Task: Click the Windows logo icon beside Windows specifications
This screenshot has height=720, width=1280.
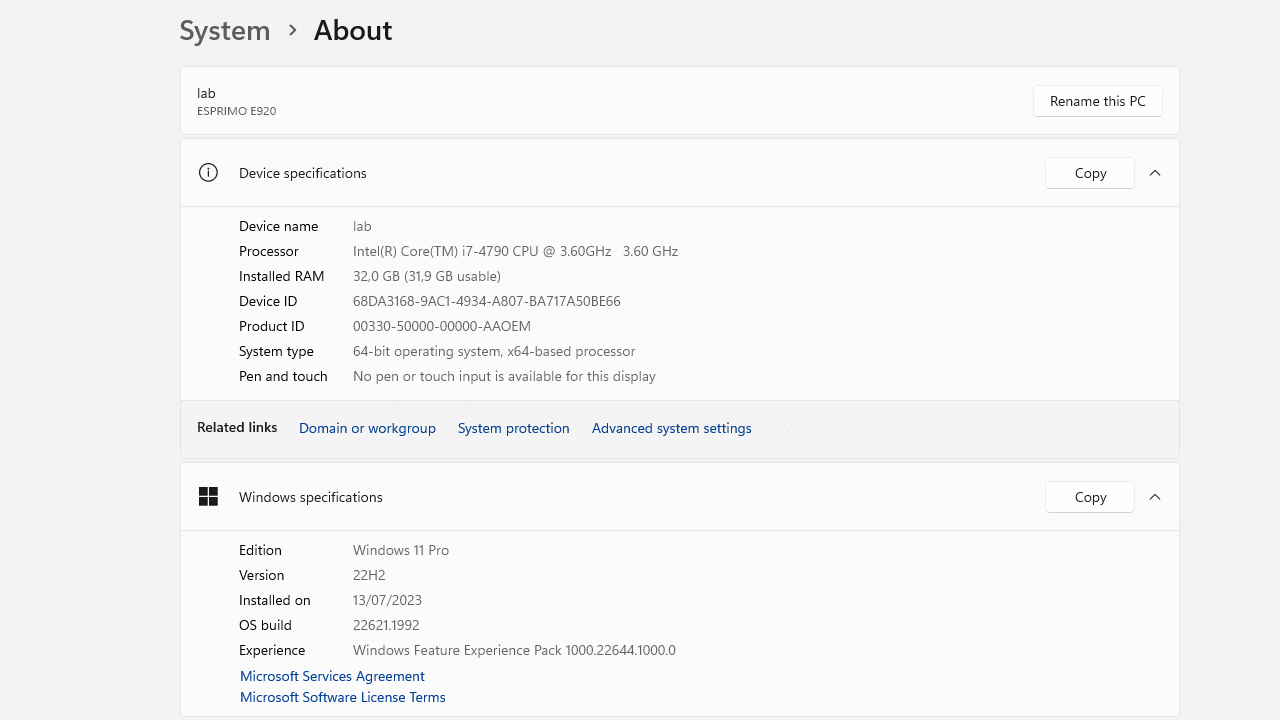Action: coord(208,497)
